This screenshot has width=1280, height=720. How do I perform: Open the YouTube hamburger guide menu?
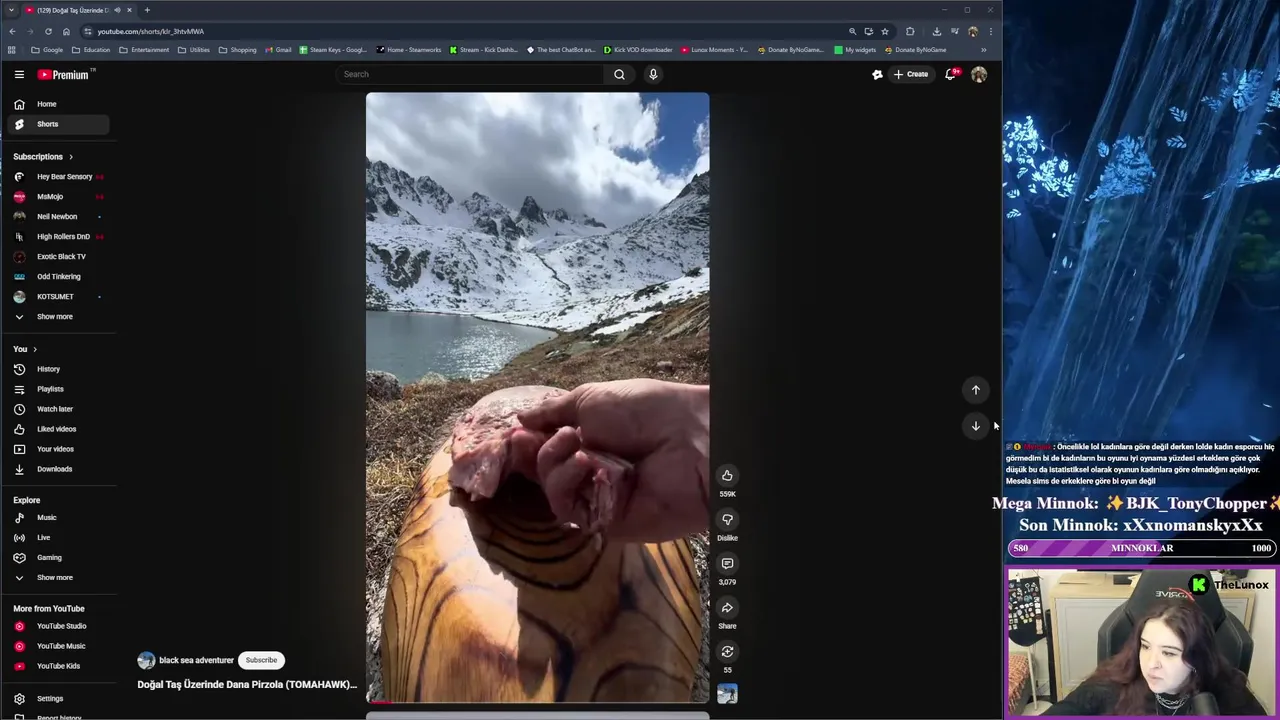pyautogui.click(x=19, y=74)
